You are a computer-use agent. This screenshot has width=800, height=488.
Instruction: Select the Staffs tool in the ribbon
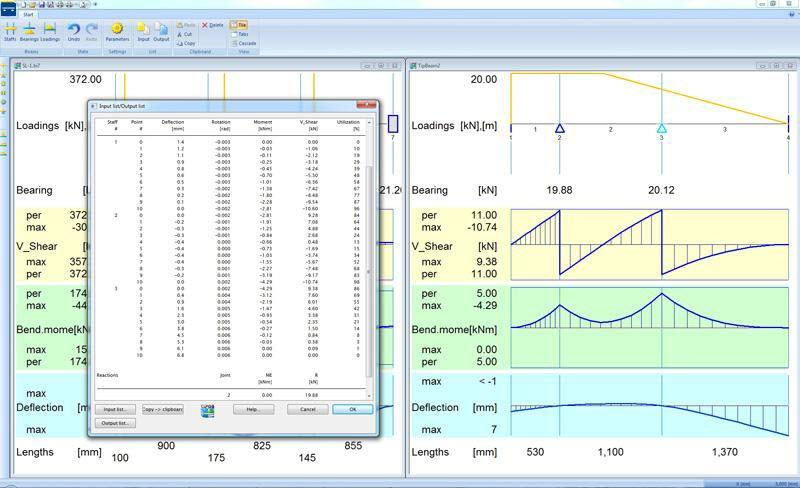tap(10, 32)
